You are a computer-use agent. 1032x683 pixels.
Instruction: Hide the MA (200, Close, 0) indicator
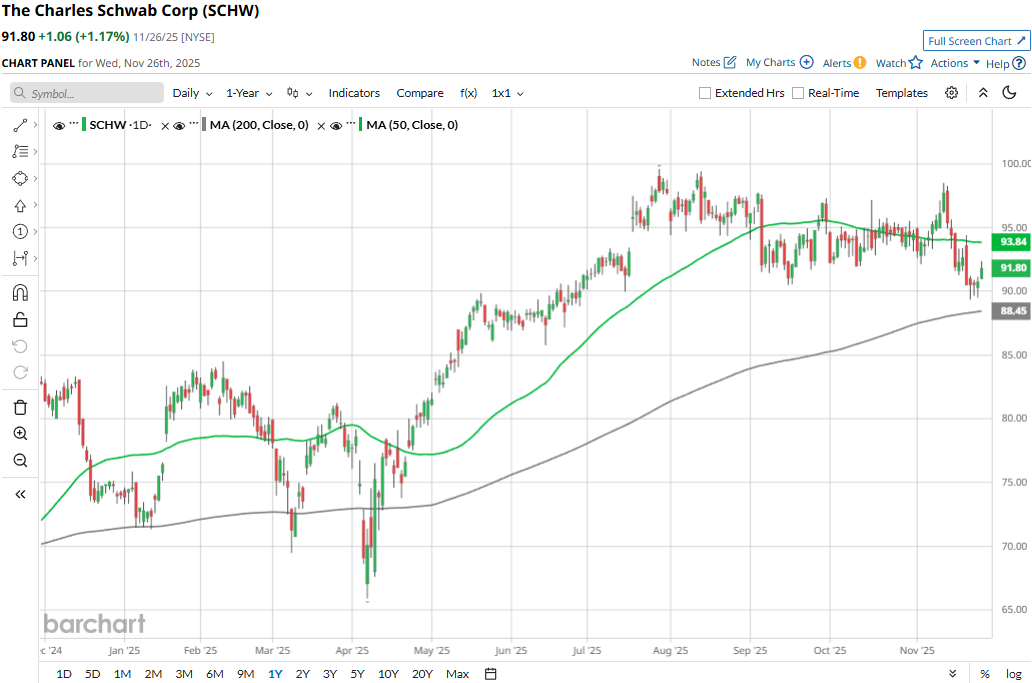click(x=179, y=126)
